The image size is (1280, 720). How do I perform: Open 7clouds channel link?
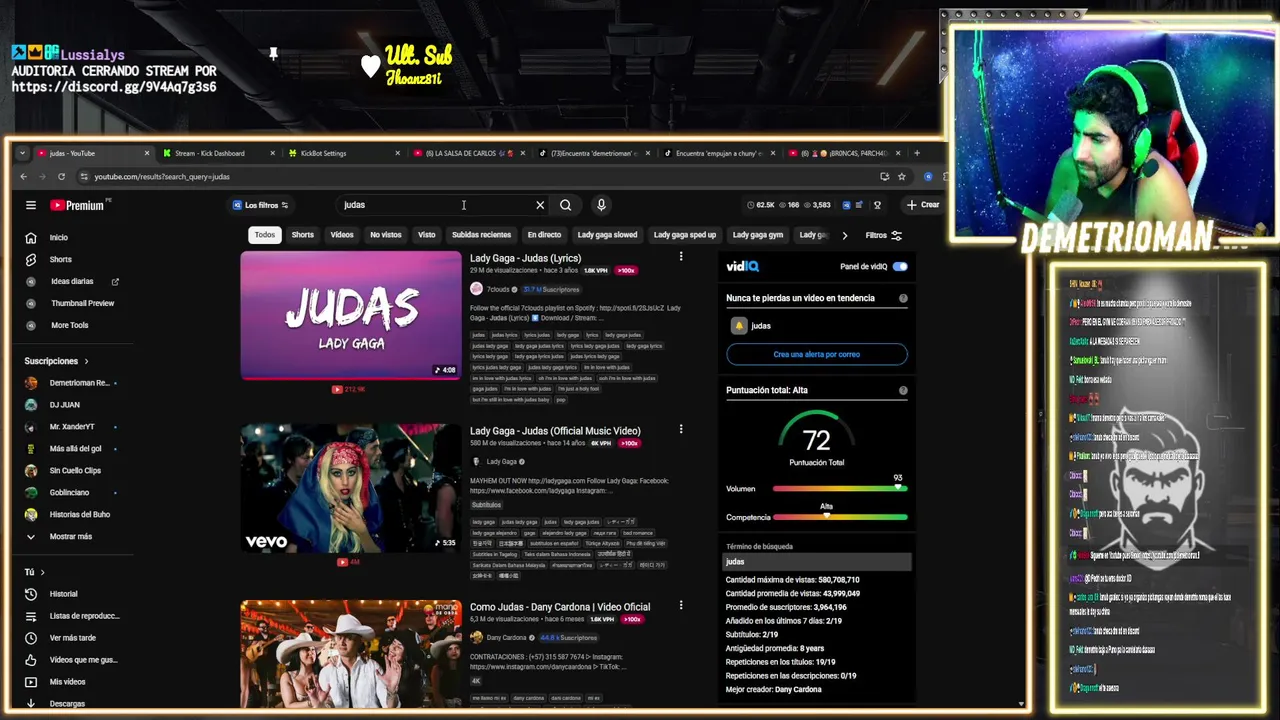click(497, 289)
